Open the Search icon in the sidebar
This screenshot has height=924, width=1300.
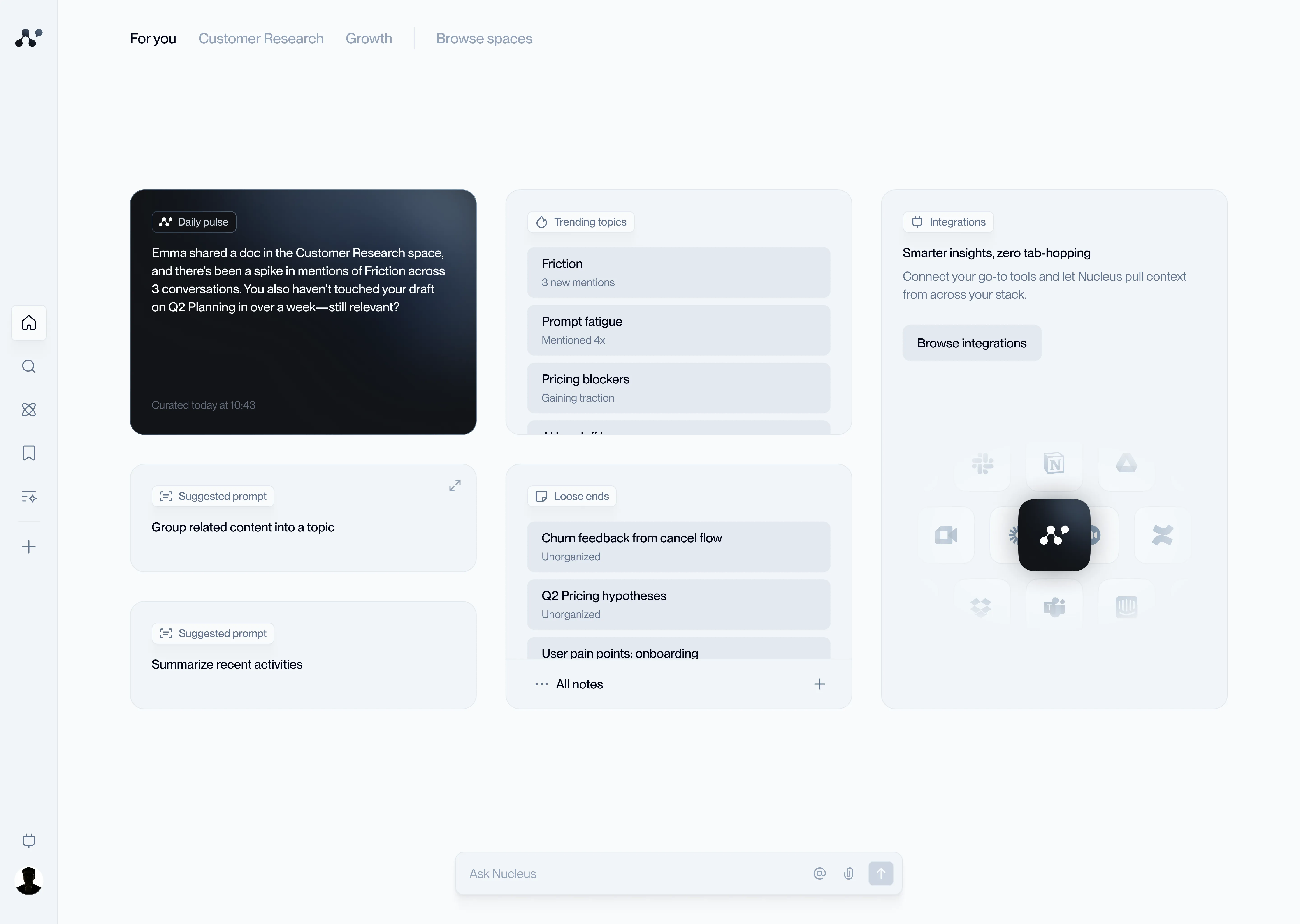(29, 366)
